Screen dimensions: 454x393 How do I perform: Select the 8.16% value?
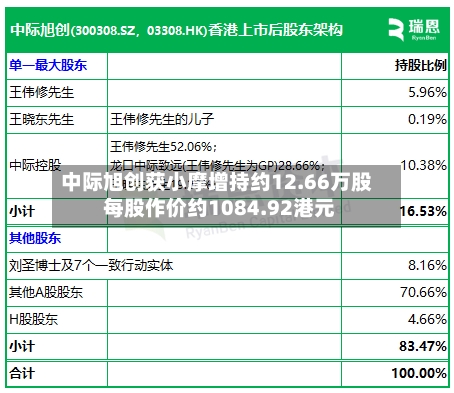tap(428, 266)
